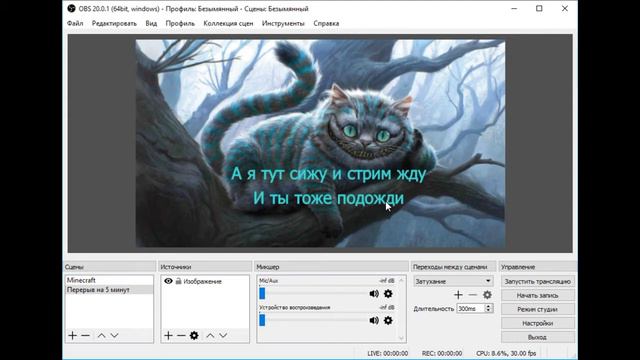Remove selected source with minus icon
Viewport: 640px width, 360px height.
pos(181,336)
